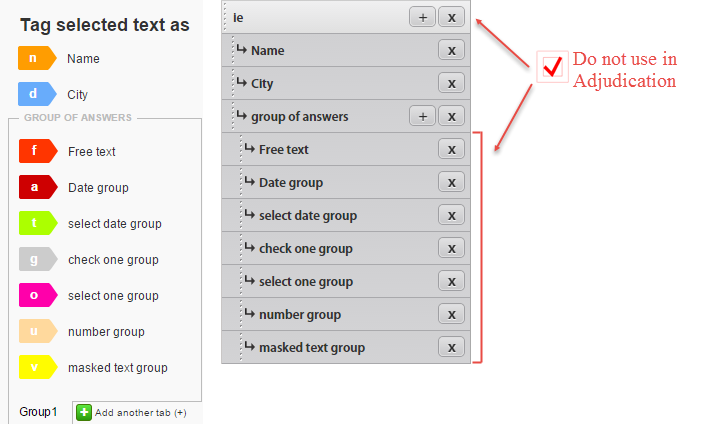This screenshot has width=720, height=424.
Task: Toggle the 'Do not use in Adjudication' checkbox
Action: point(552,67)
